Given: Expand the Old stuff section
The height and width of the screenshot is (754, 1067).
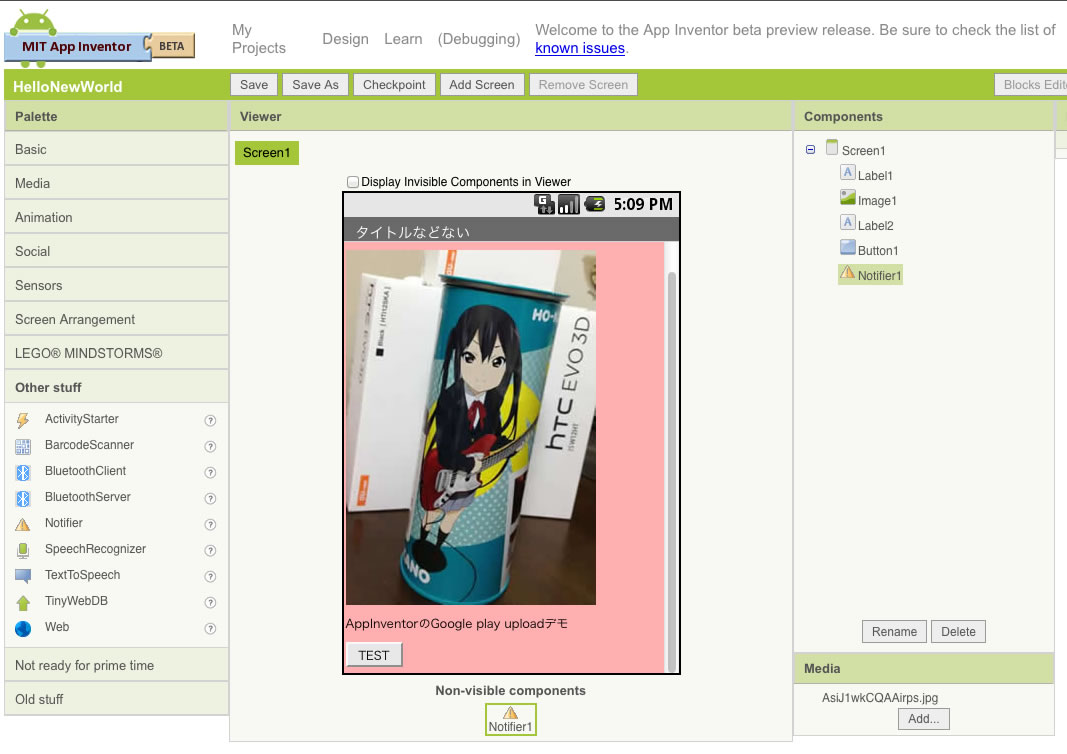Looking at the screenshot, I should [116, 699].
